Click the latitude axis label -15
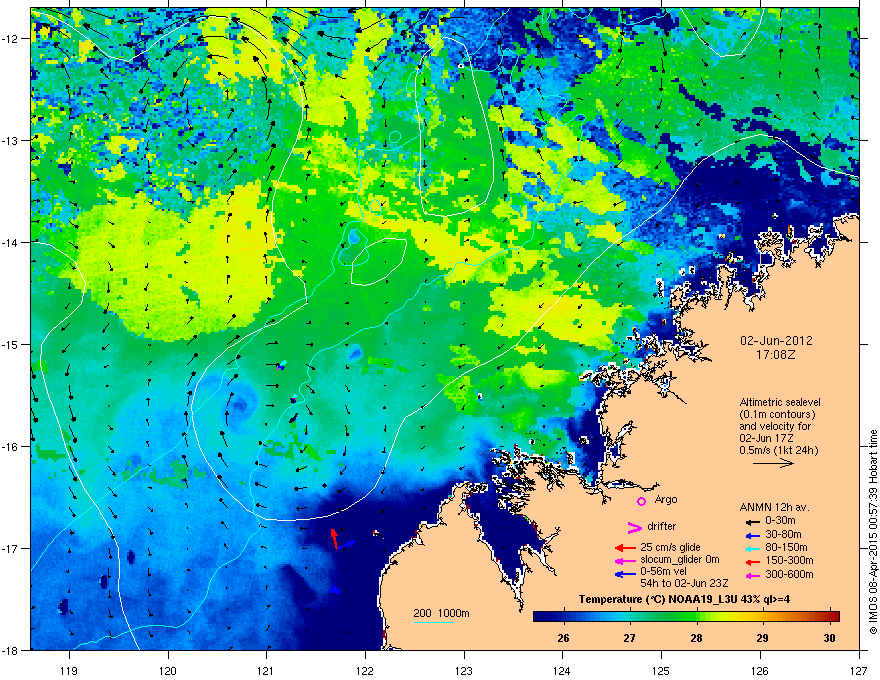Viewport: 880px width, 680px height. (x=11, y=344)
